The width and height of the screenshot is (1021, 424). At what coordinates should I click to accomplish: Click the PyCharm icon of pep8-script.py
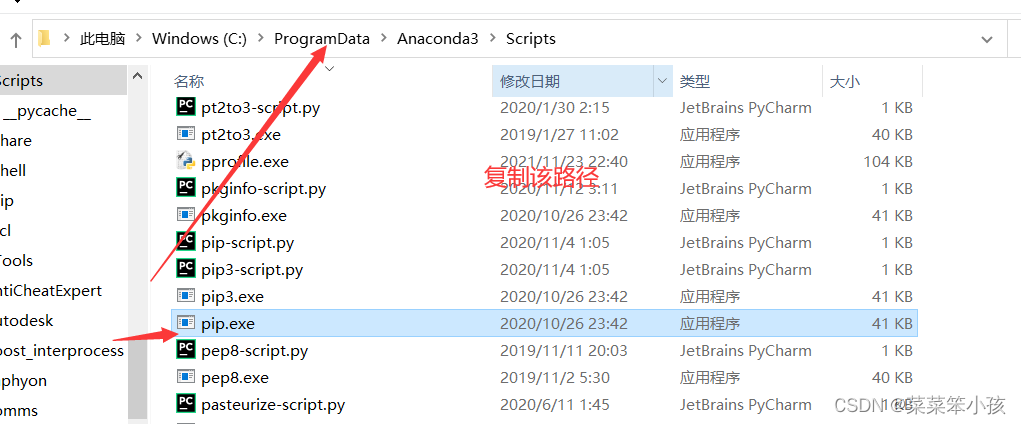click(186, 350)
